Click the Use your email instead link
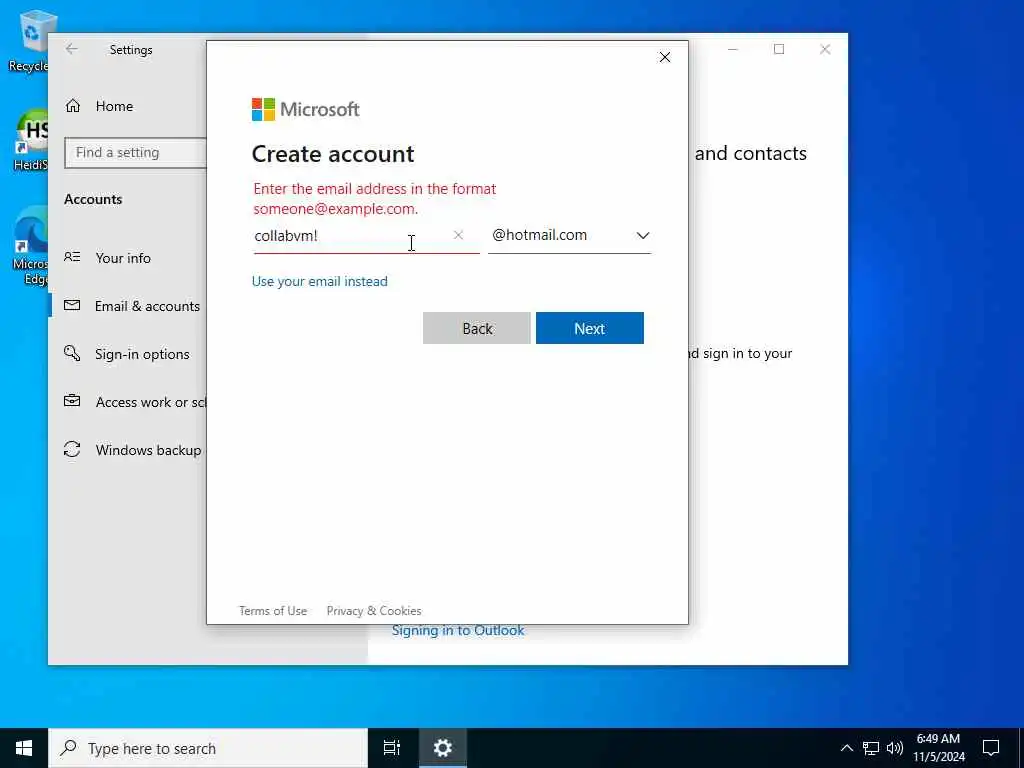 click(319, 281)
